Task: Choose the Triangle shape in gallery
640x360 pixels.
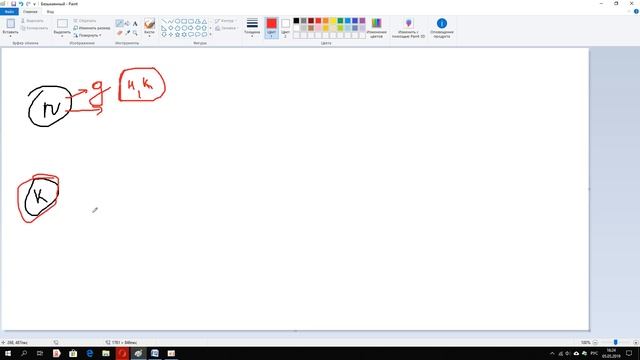Action: point(204,21)
